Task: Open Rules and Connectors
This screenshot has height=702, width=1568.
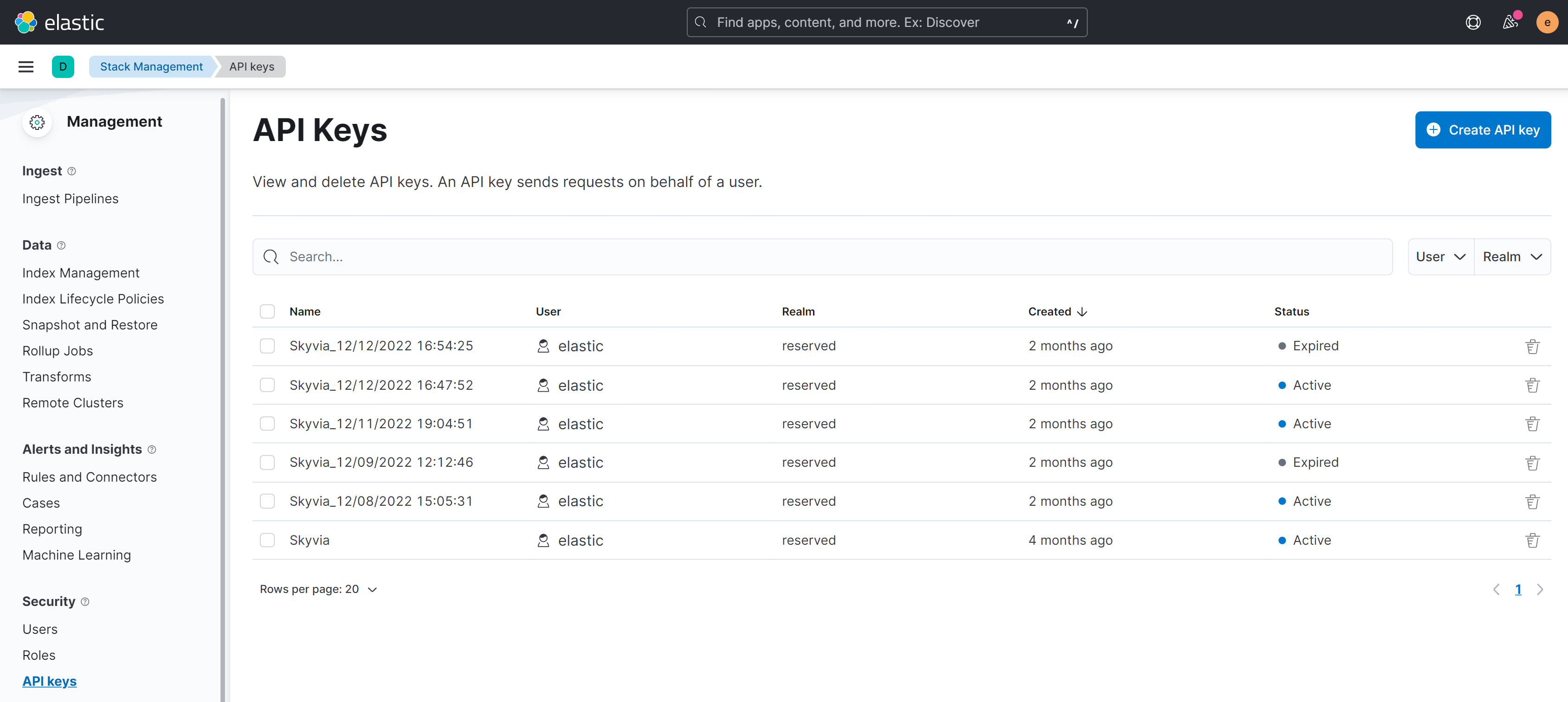Action: pyautogui.click(x=90, y=477)
